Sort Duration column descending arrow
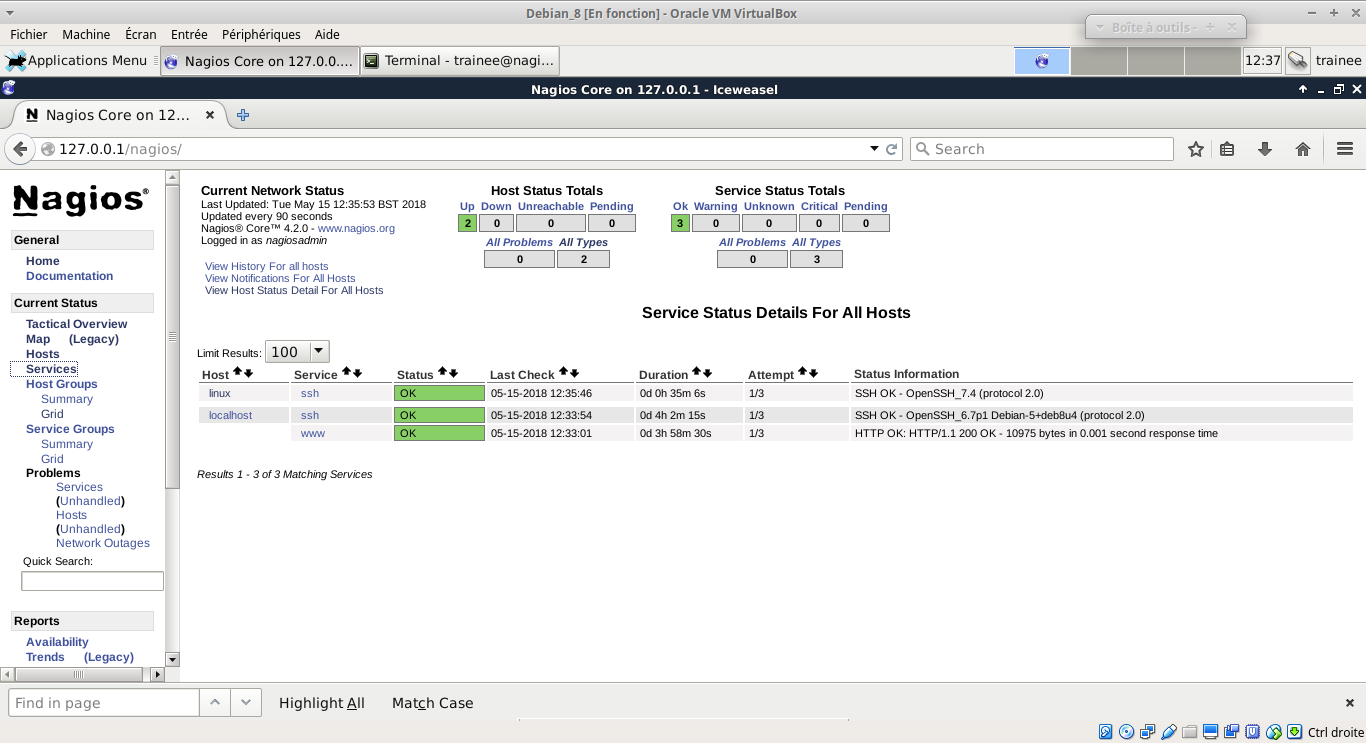The height and width of the screenshot is (743, 1366). (708, 373)
